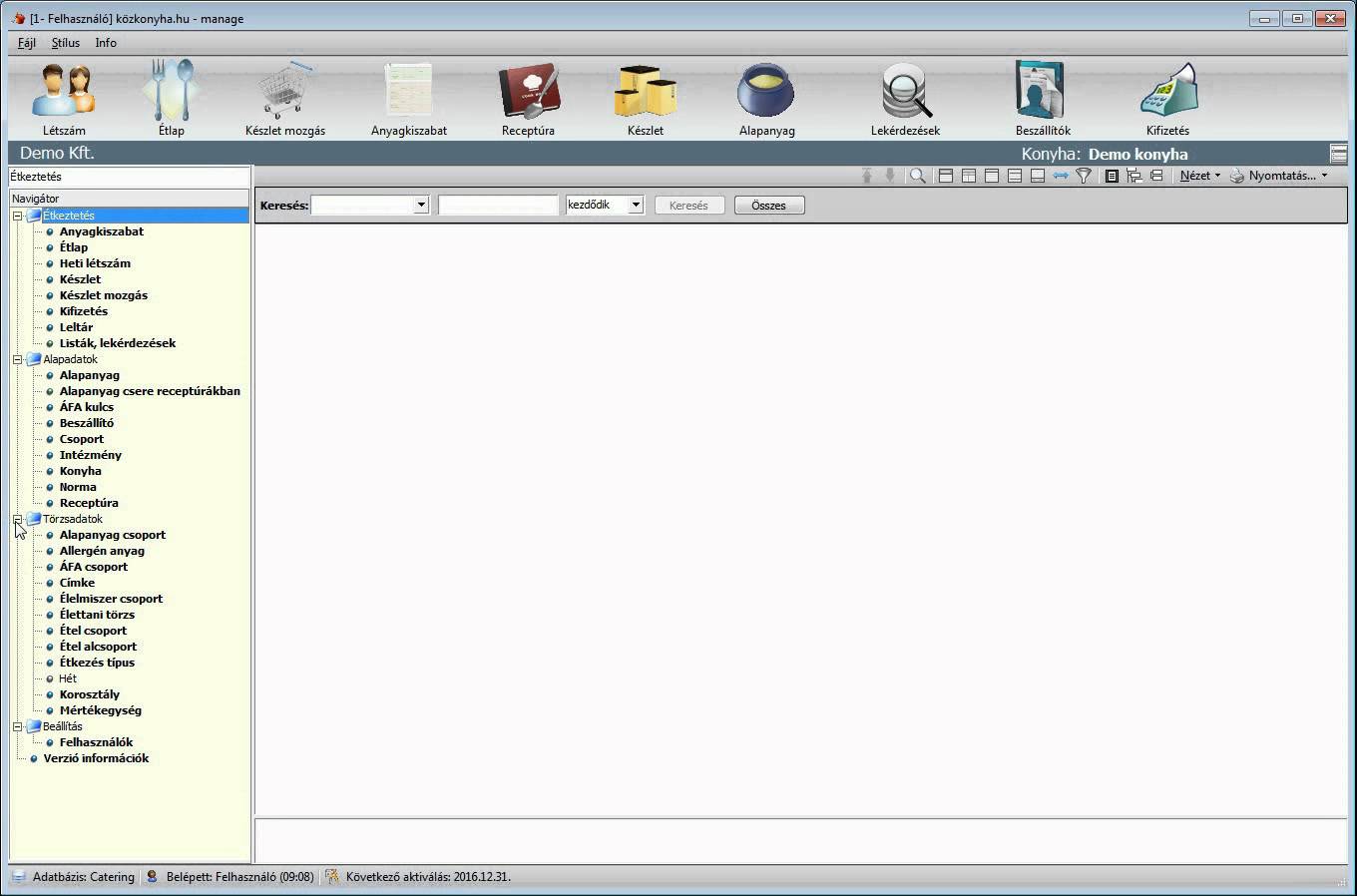Click the magnifier search toolbar icon
This screenshot has width=1357, height=896.
click(917, 176)
